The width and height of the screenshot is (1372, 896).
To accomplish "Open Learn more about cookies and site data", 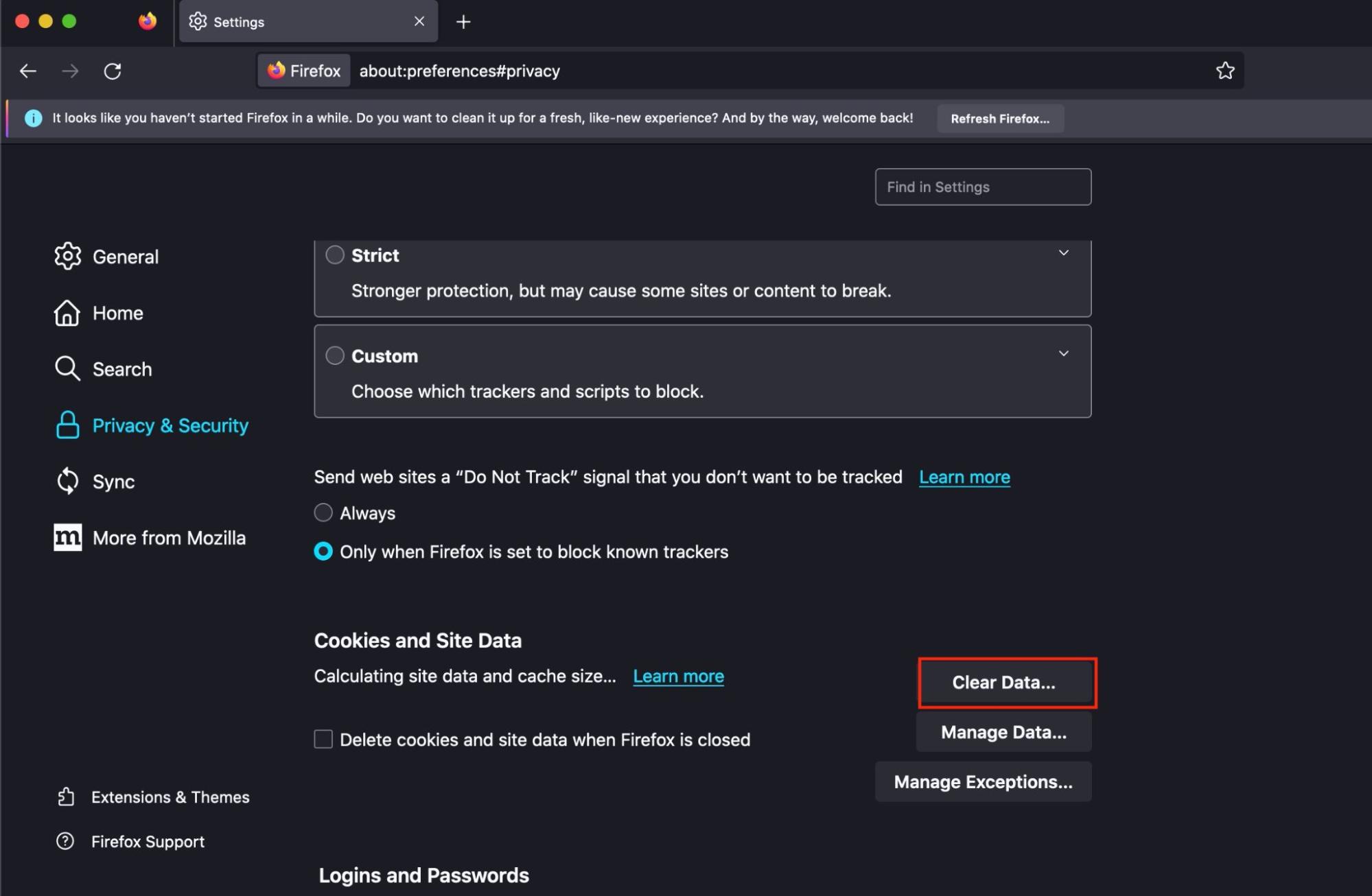I will tap(678, 676).
